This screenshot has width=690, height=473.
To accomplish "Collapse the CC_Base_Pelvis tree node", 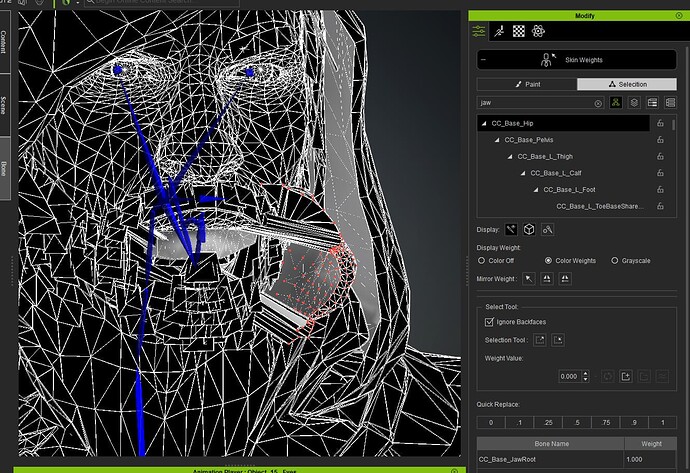I will 497,140.
